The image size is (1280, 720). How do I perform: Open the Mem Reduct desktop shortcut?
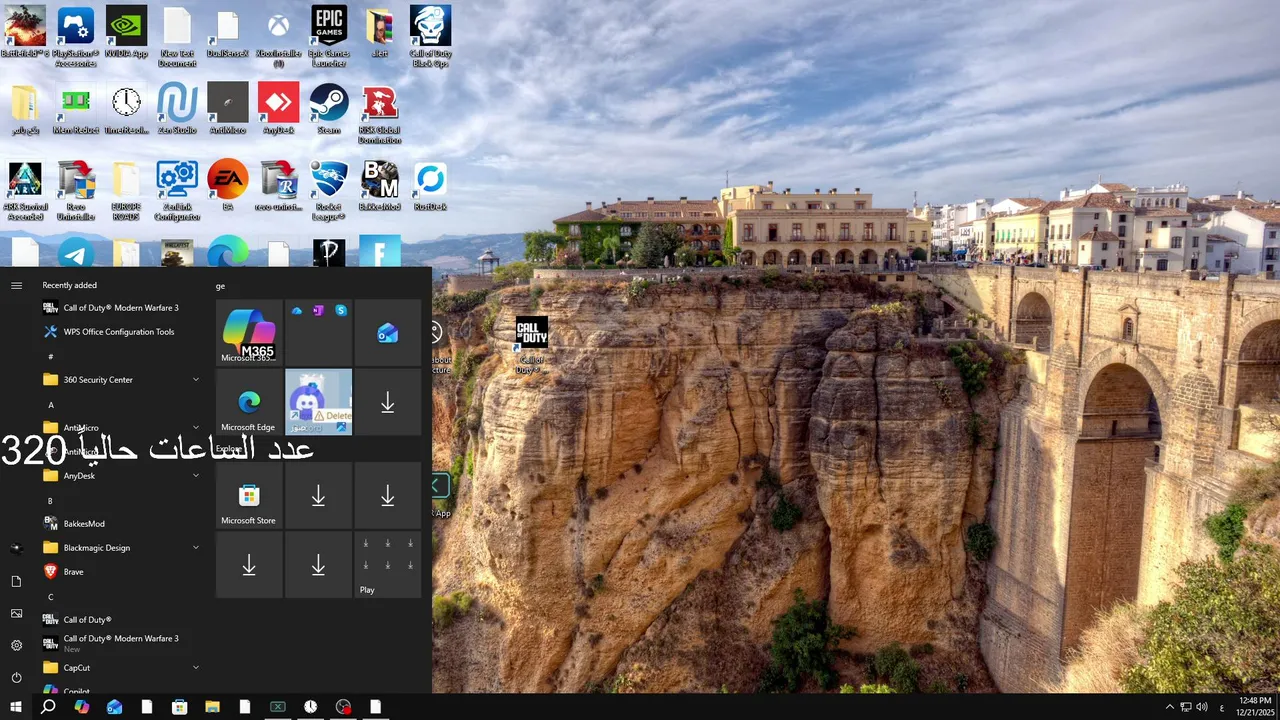click(76, 109)
